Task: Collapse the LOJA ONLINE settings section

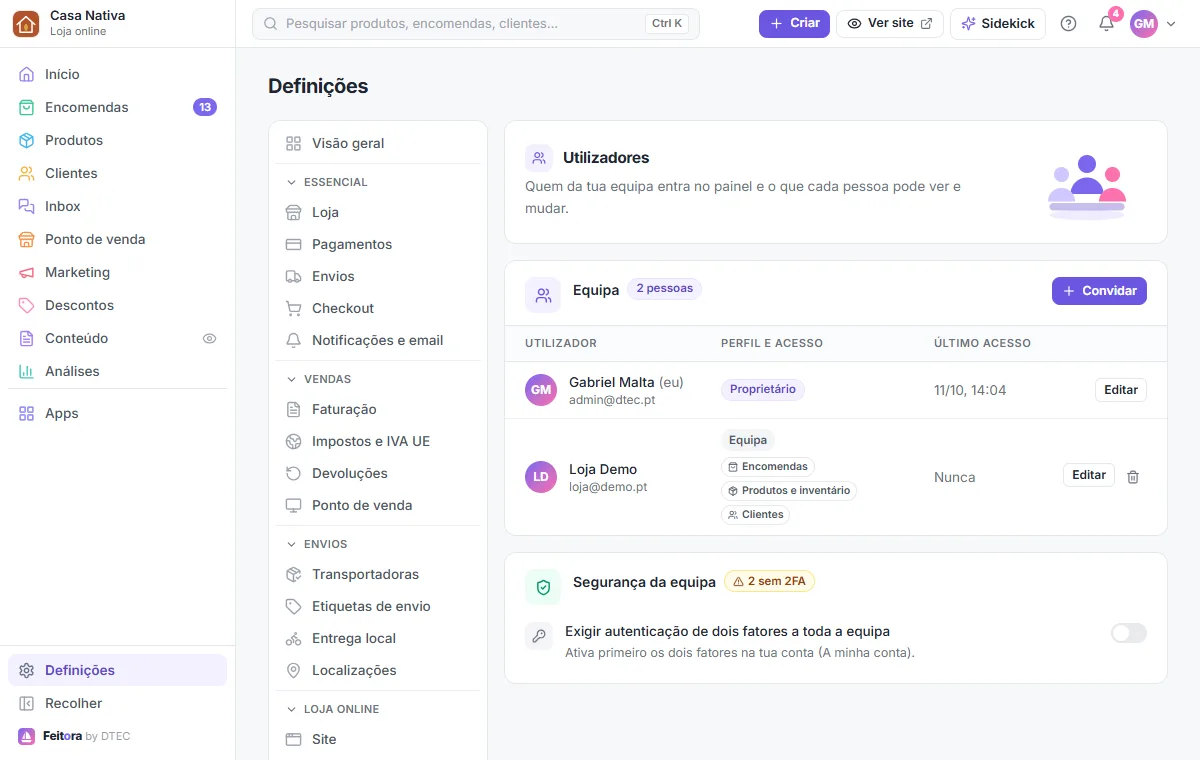Action: [x=333, y=709]
